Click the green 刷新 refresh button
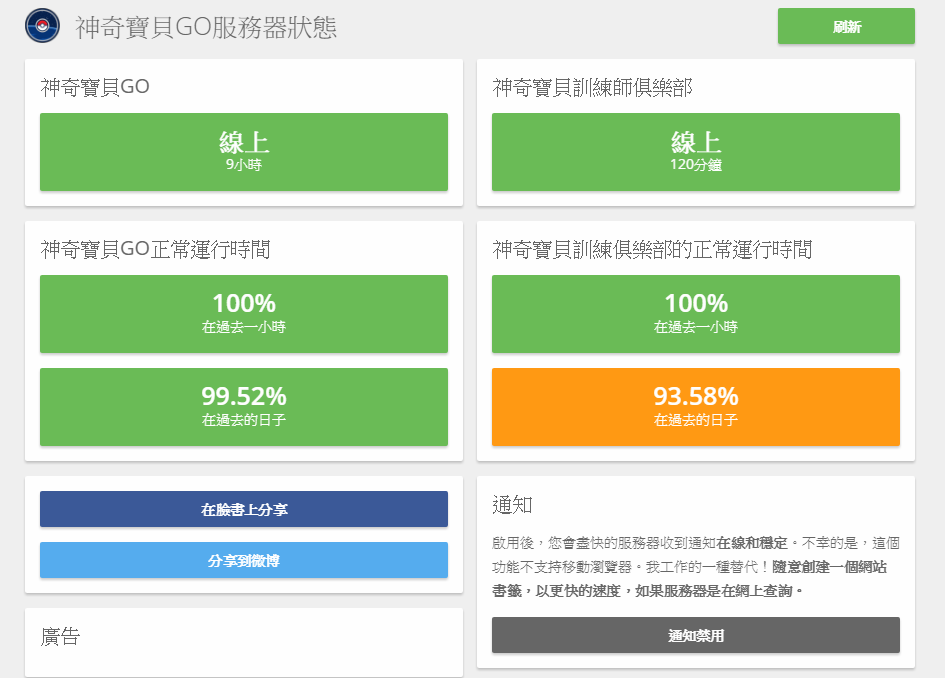The width and height of the screenshot is (945, 678). (x=846, y=27)
